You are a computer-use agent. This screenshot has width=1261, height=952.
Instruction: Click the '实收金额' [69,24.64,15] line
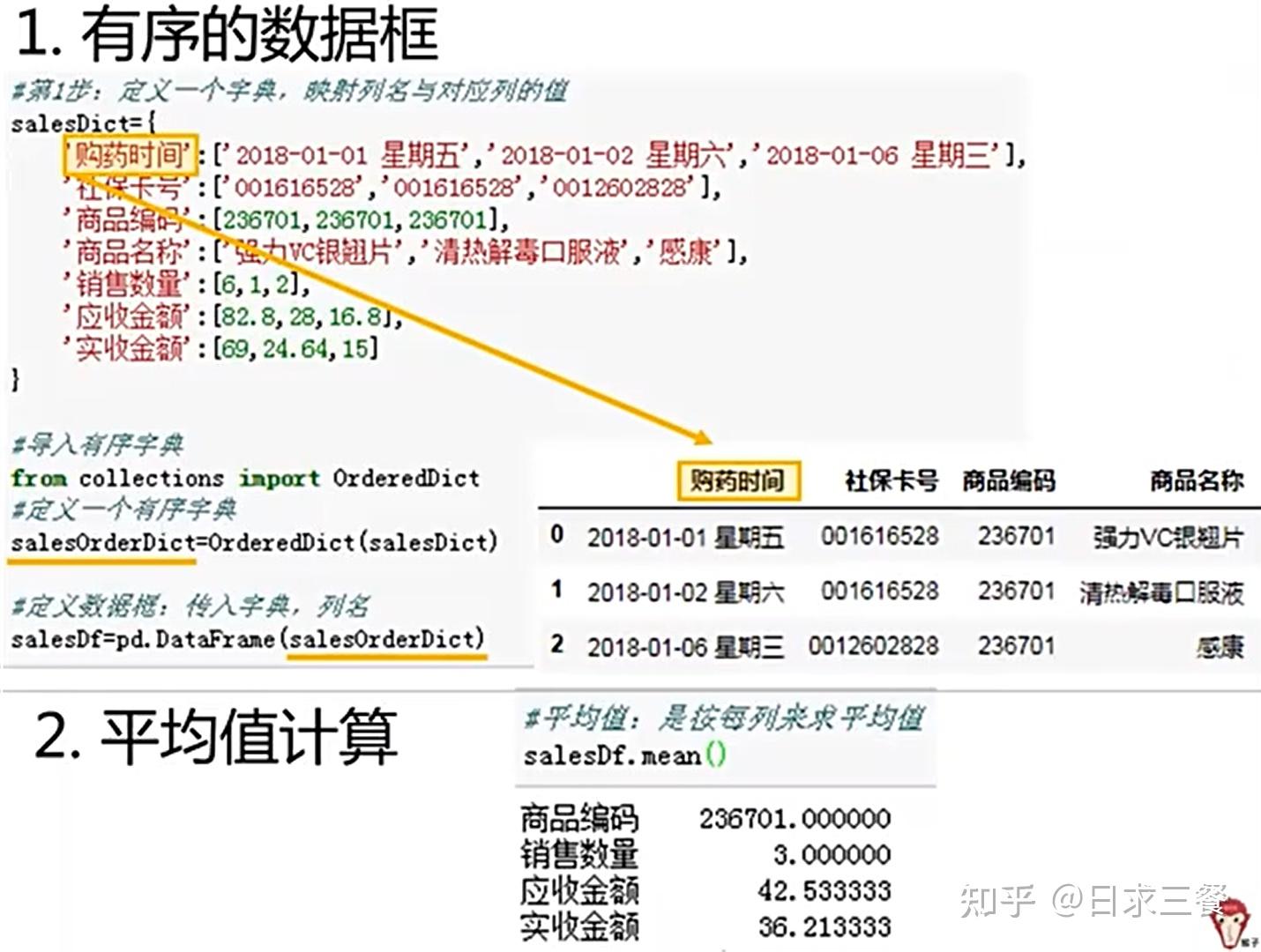coord(220,348)
